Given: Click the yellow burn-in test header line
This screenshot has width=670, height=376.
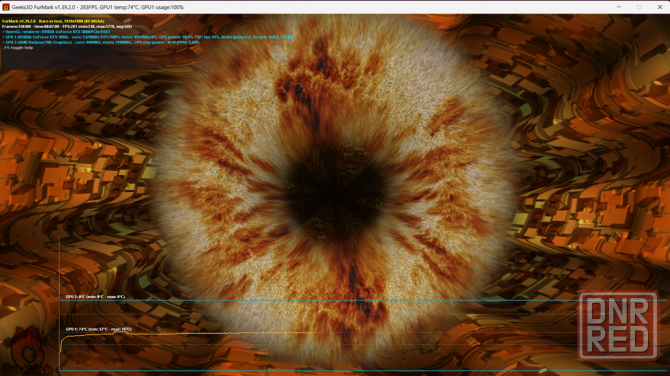Looking at the screenshot, I should pos(53,21).
